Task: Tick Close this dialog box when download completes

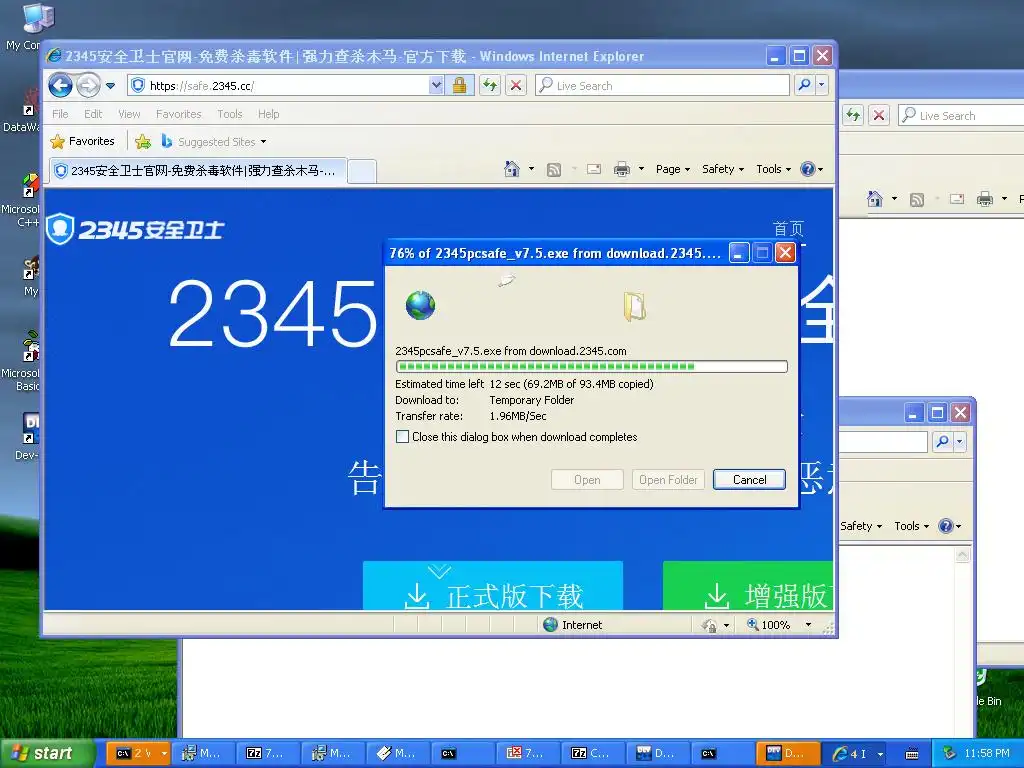Action: [403, 437]
